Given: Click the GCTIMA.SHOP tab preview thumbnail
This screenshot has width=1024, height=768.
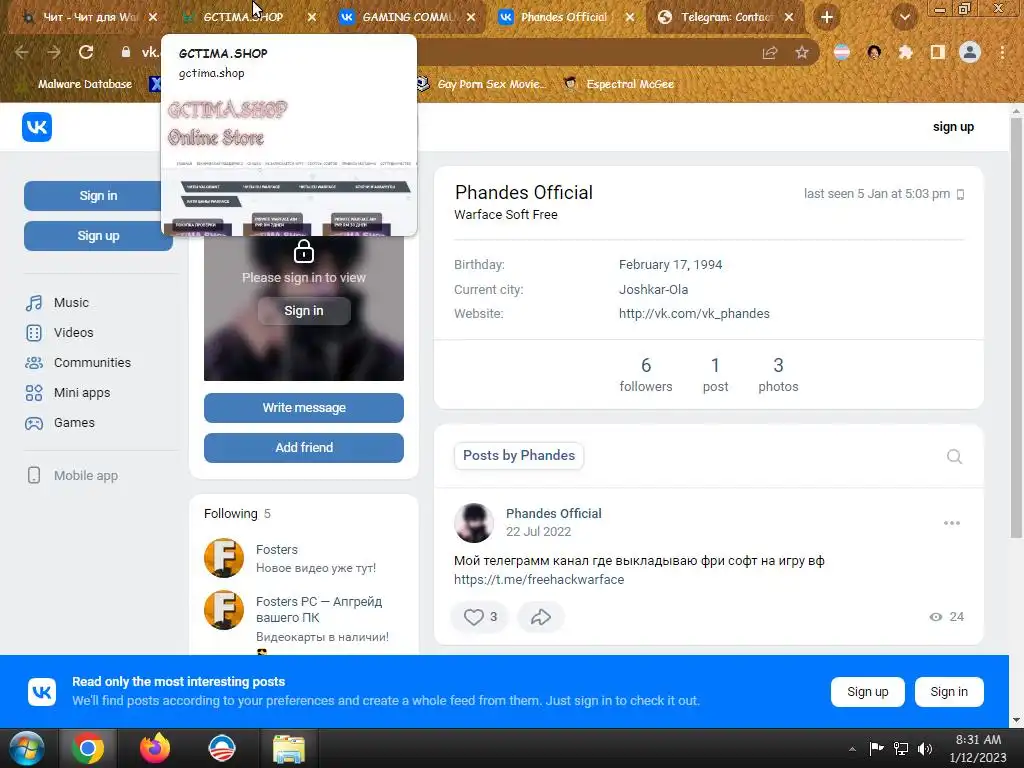Looking at the screenshot, I should coord(289,163).
